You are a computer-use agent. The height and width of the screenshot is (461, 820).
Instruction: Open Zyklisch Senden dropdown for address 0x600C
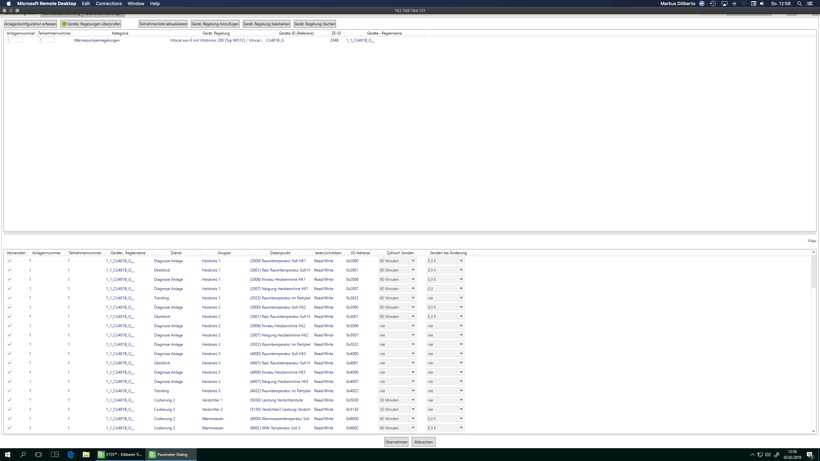[397, 428]
